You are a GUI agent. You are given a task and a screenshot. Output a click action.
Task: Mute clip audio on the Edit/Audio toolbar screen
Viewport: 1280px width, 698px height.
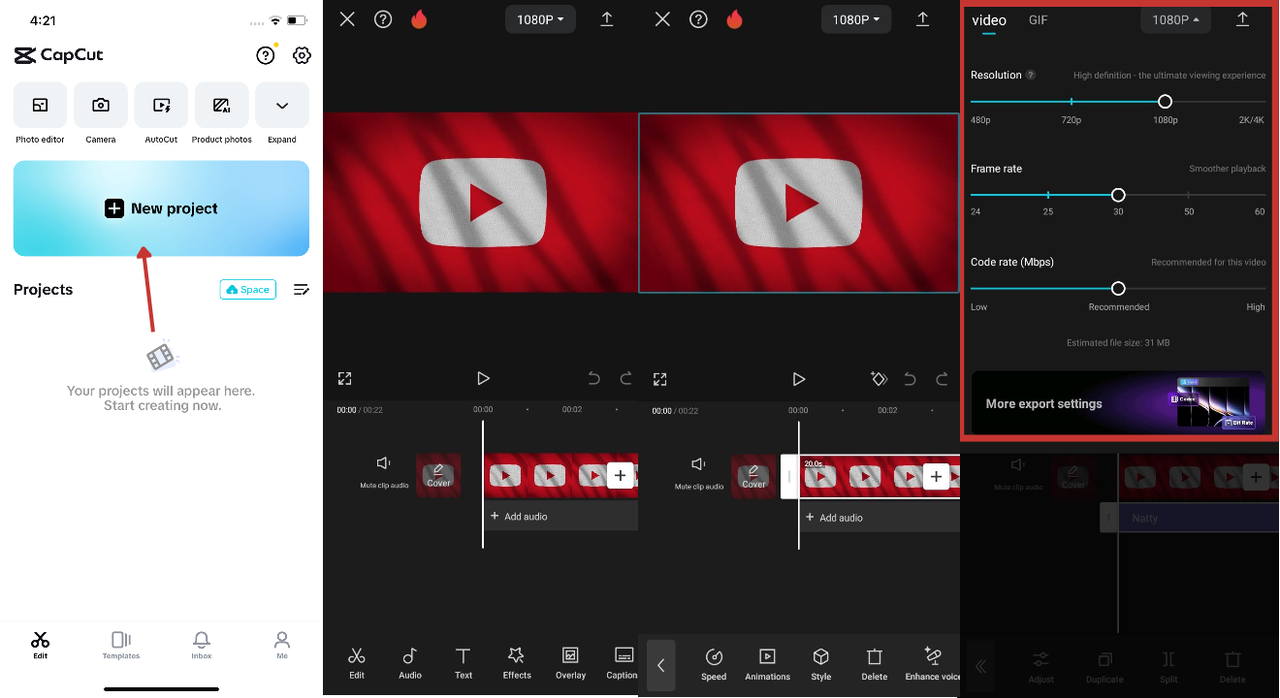pos(384,472)
